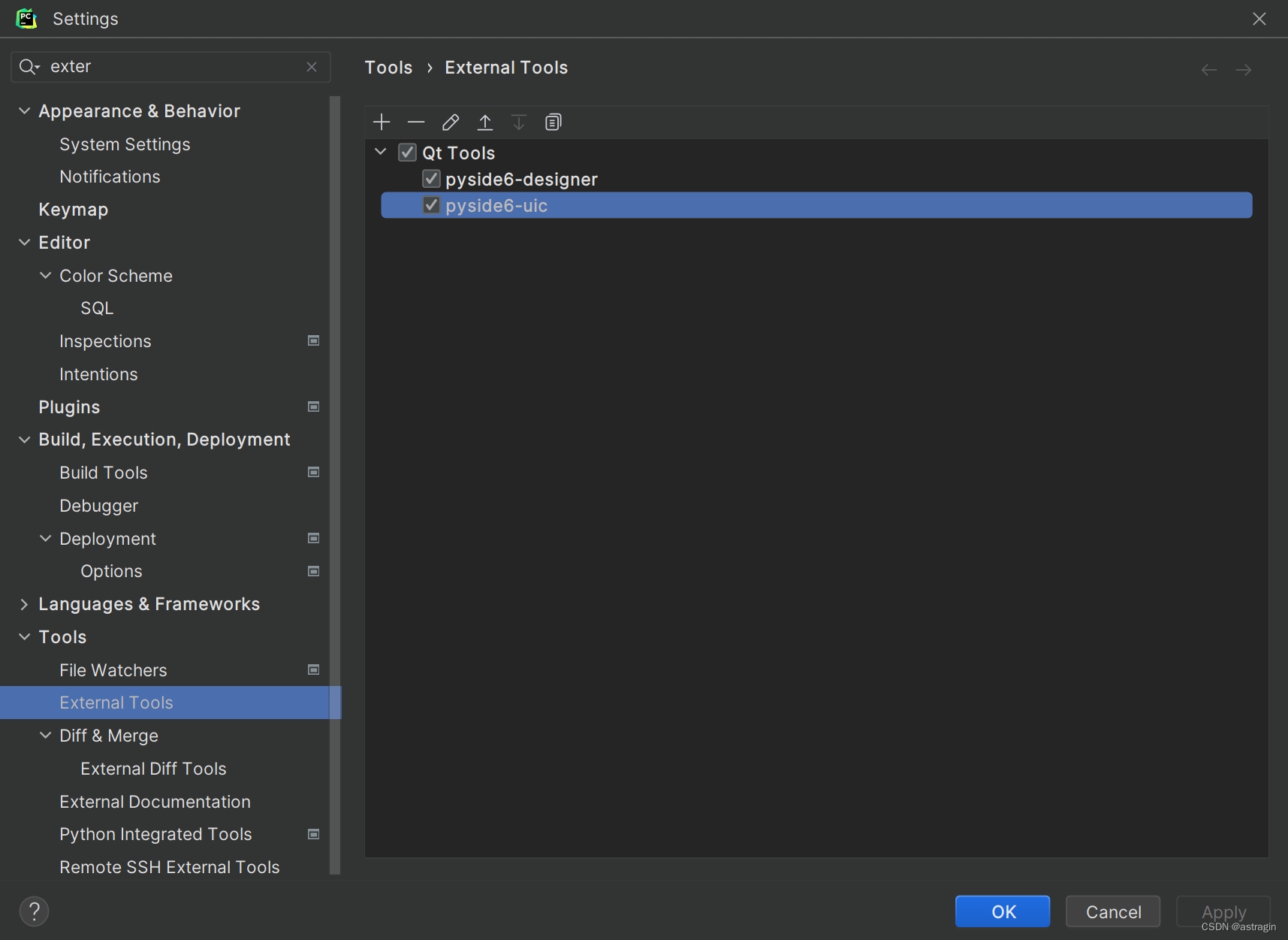Add a new external tool with plus icon
1288x940 pixels.
tap(382, 122)
